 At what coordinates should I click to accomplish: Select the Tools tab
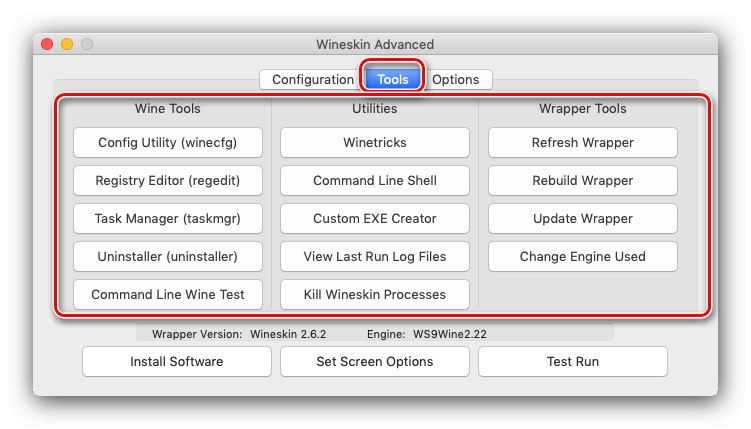(393, 79)
